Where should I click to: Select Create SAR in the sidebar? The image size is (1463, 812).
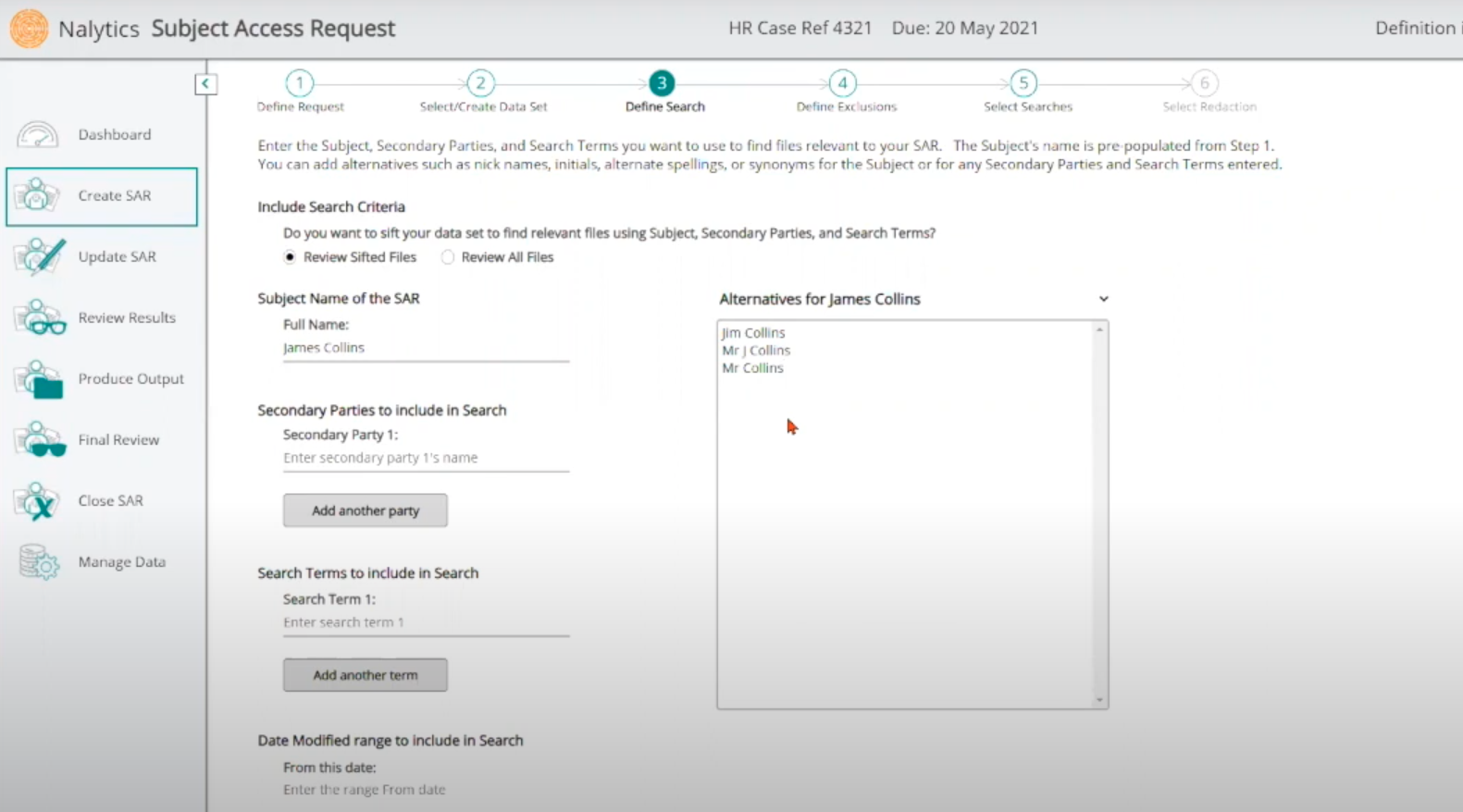click(102, 196)
